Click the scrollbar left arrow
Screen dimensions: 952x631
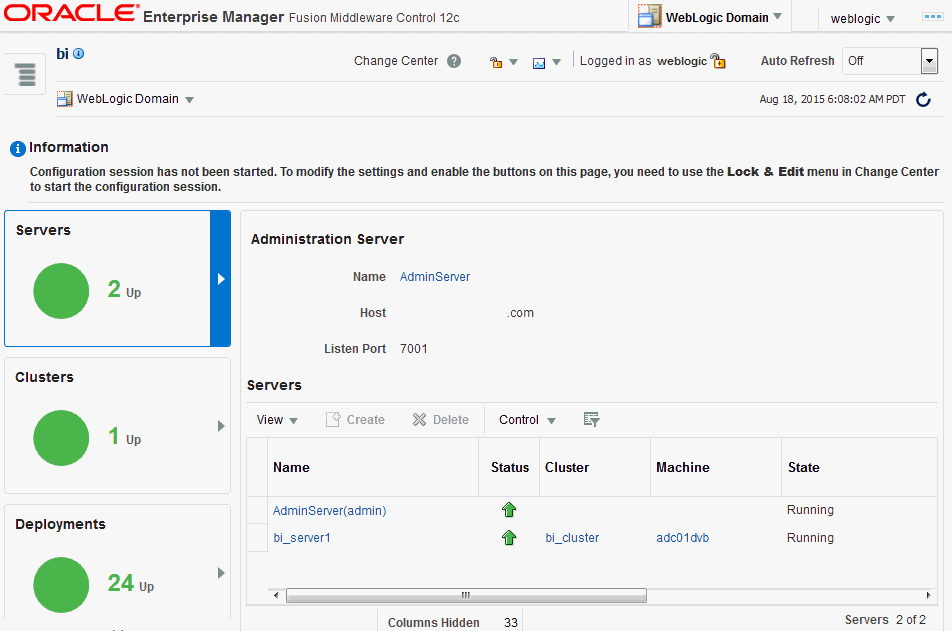coord(276,595)
